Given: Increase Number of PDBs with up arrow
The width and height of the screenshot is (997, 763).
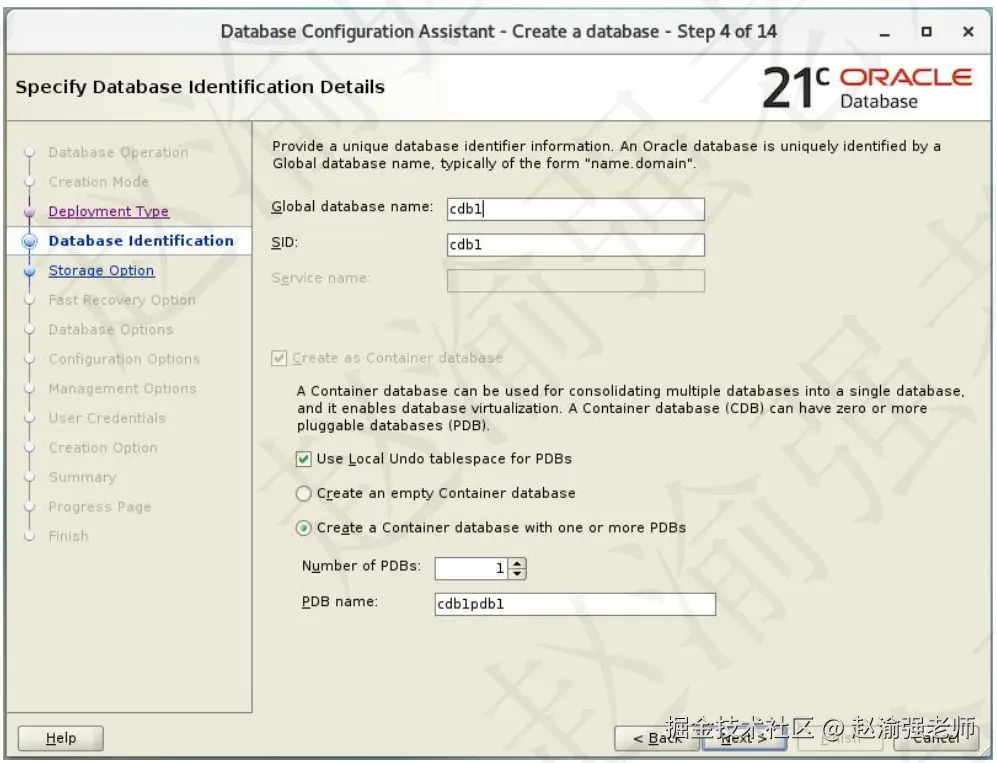Looking at the screenshot, I should [x=518, y=563].
